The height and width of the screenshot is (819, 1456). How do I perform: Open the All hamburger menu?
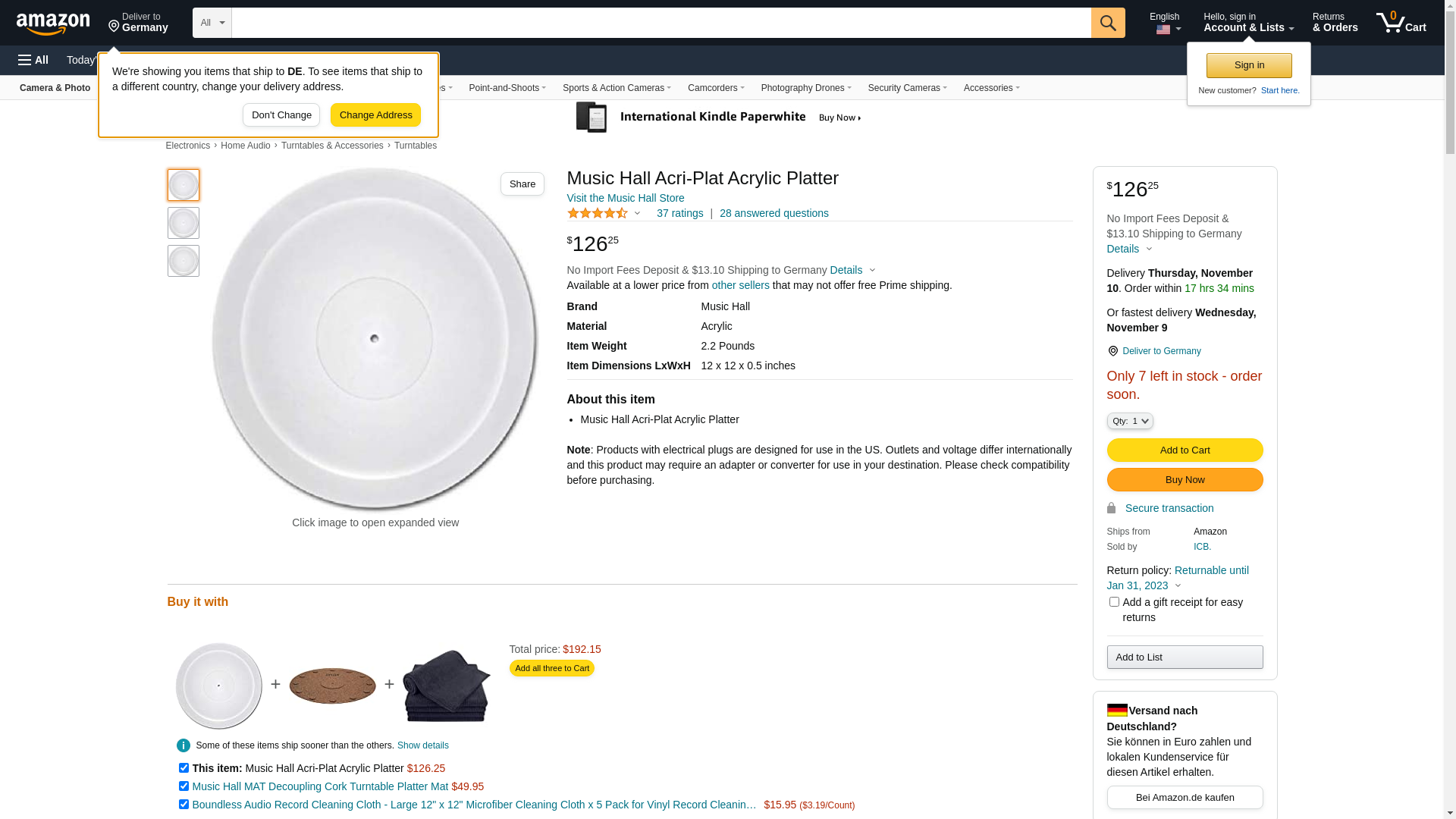(33, 60)
